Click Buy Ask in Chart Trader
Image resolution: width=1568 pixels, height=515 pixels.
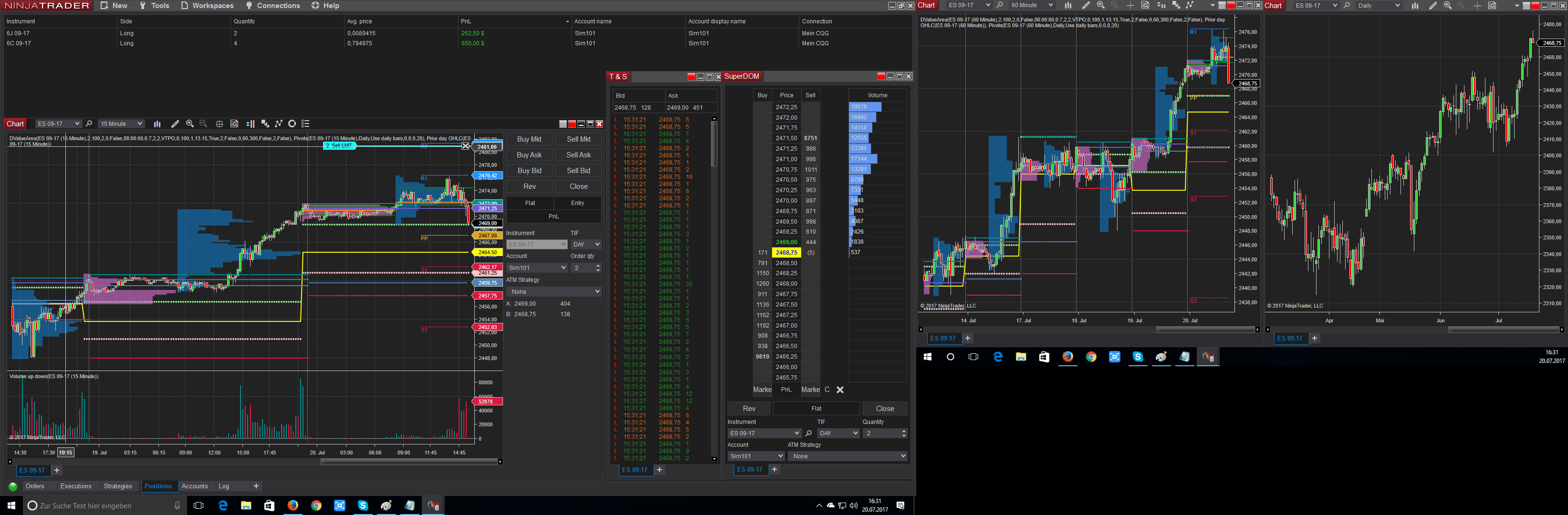click(x=529, y=155)
